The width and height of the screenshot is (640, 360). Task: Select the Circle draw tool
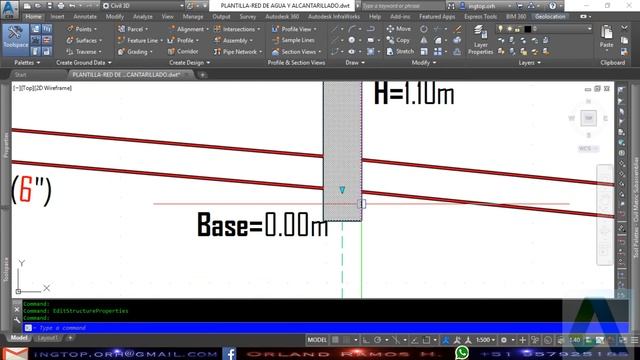tap(351, 40)
